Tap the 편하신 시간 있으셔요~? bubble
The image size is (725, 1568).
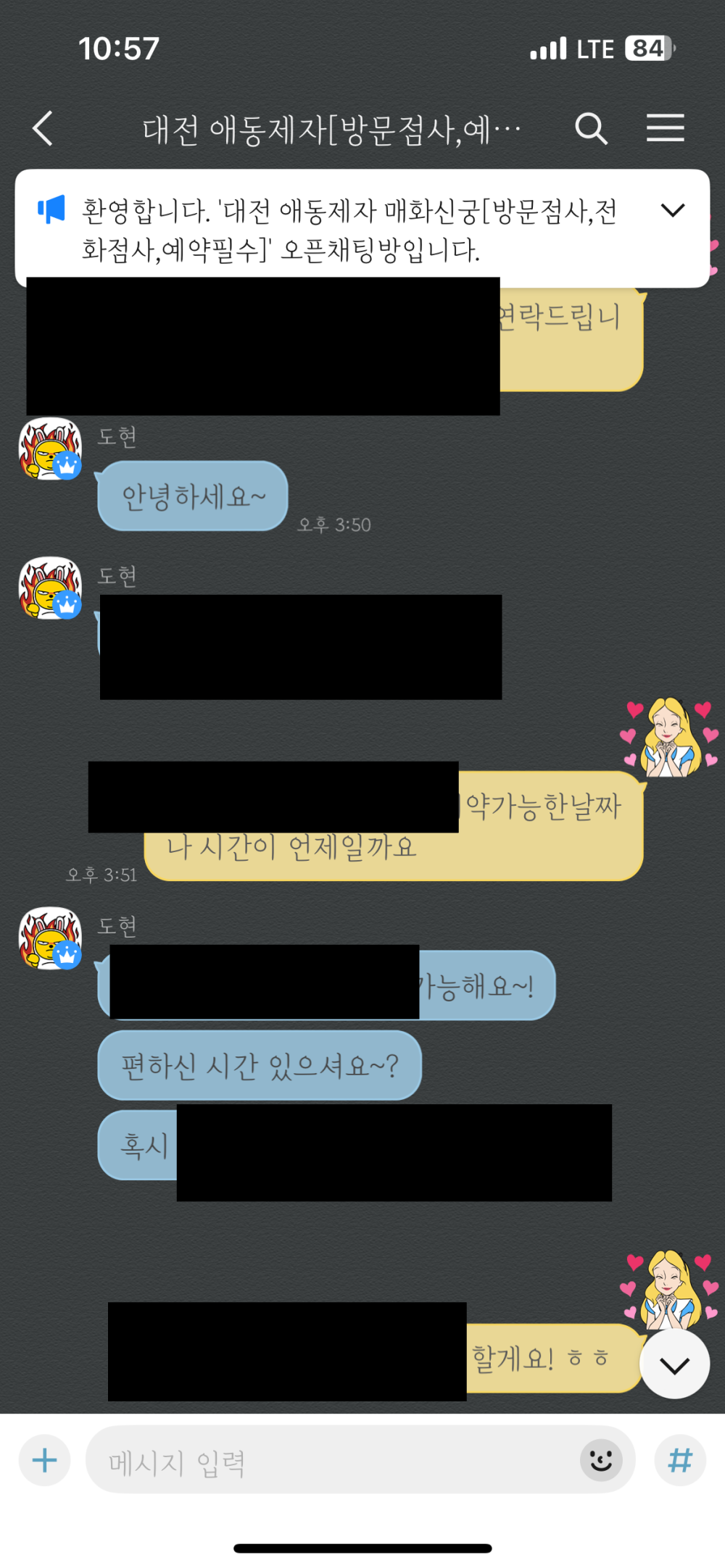click(x=260, y=1065)
